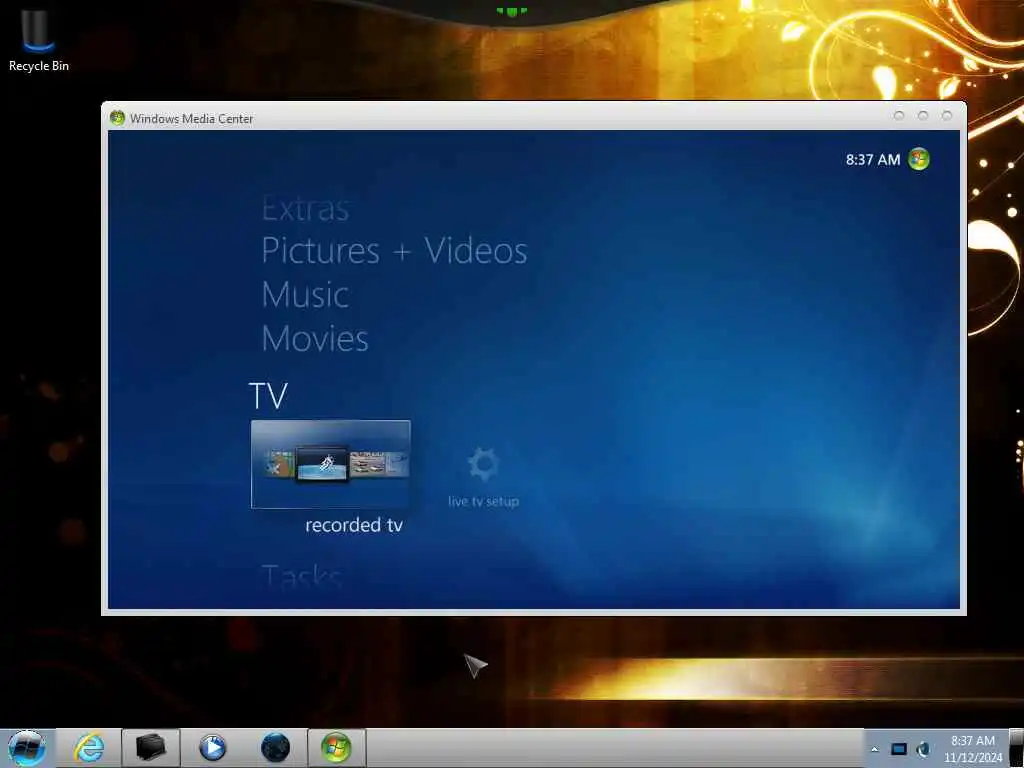Click the 8:37 AM clock in Media Center
Viewport: 1024px width, 768px height.
point(872,159)
